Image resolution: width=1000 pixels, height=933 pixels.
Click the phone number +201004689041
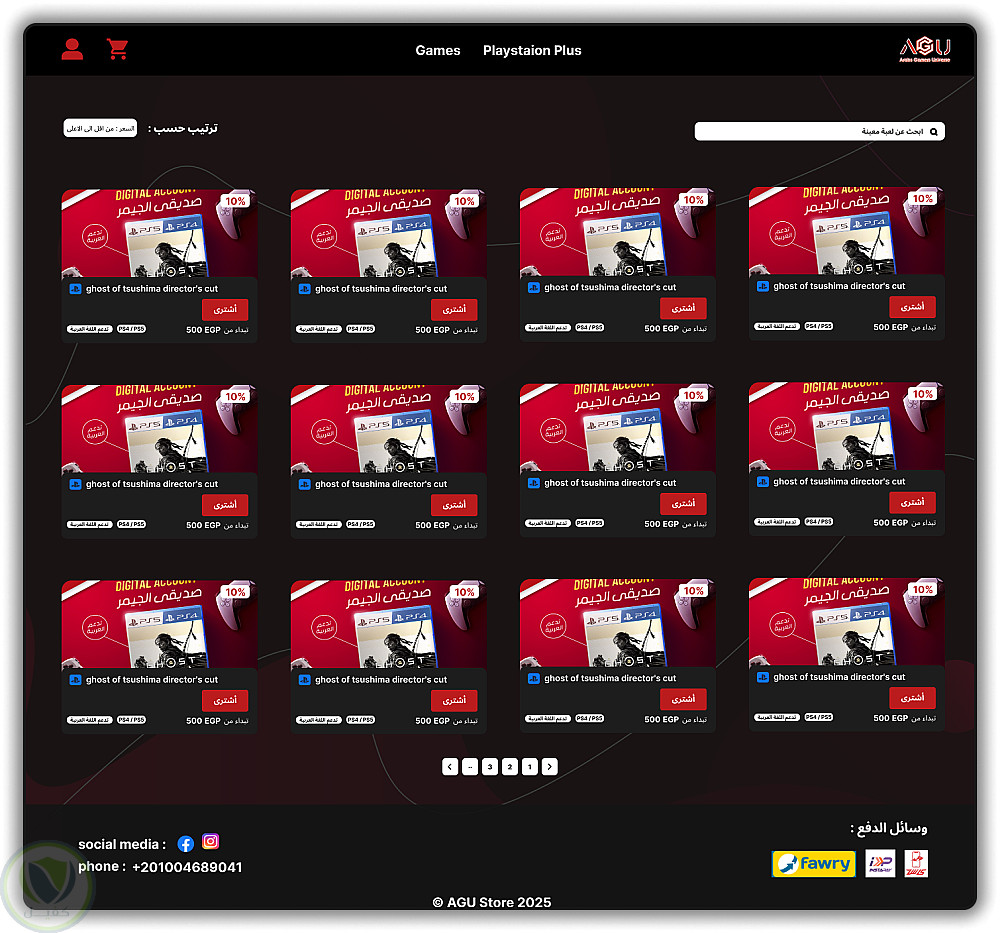coord(187,867)
